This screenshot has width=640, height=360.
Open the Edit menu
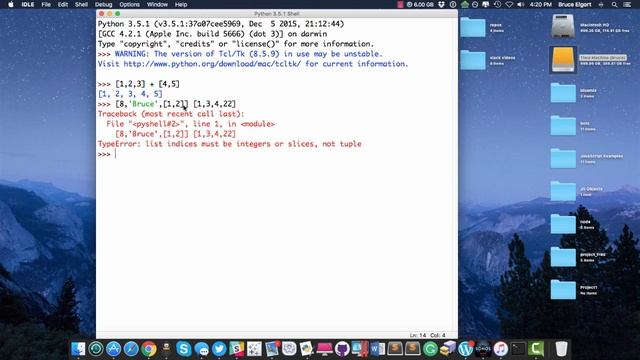62,4
